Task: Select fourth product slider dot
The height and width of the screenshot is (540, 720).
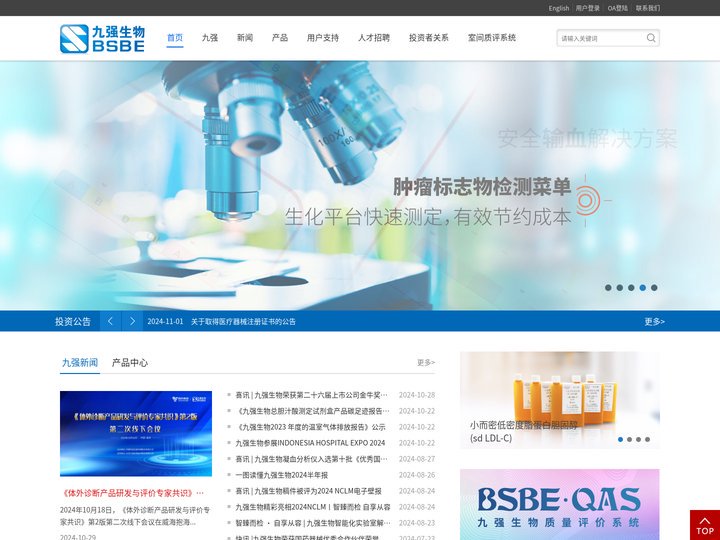Action: pos(647,439)
